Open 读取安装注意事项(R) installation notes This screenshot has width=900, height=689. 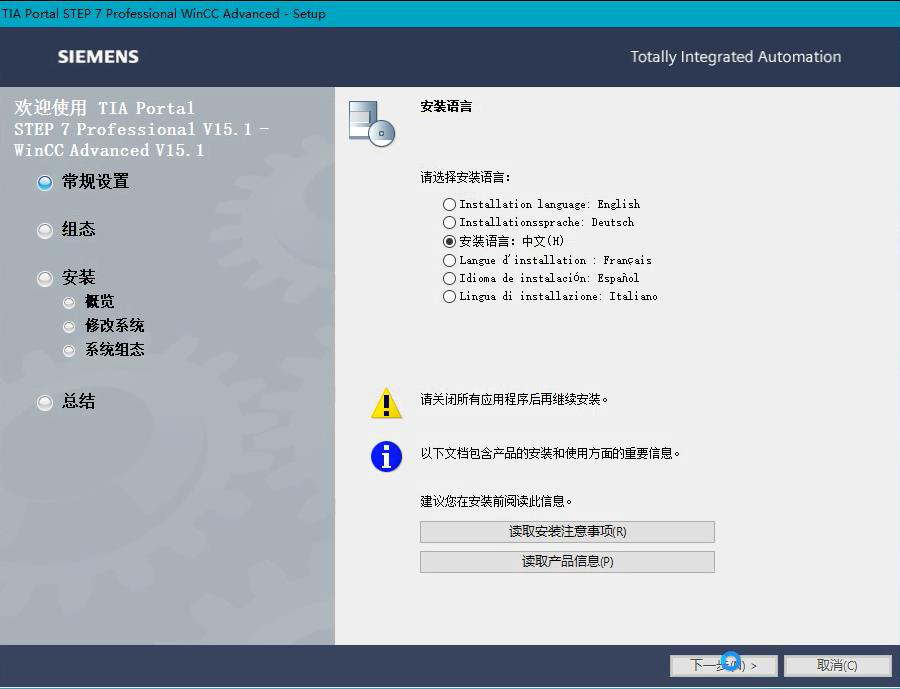click(567, 532)
